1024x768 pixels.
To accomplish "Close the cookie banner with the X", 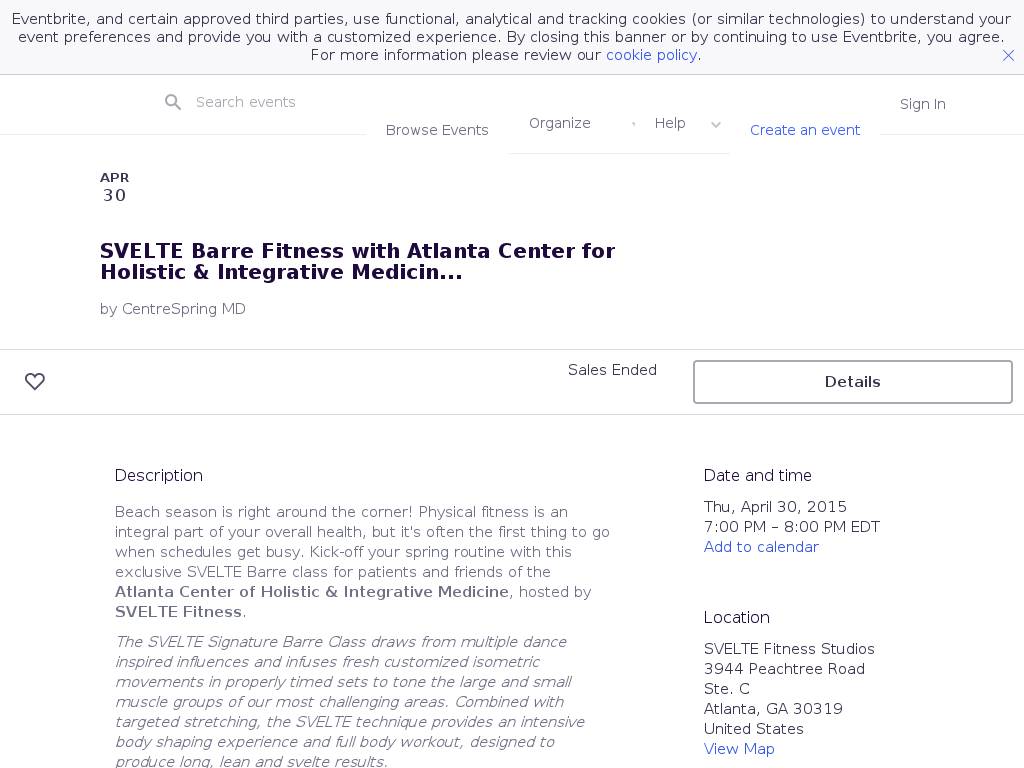I will point(1008,56).
